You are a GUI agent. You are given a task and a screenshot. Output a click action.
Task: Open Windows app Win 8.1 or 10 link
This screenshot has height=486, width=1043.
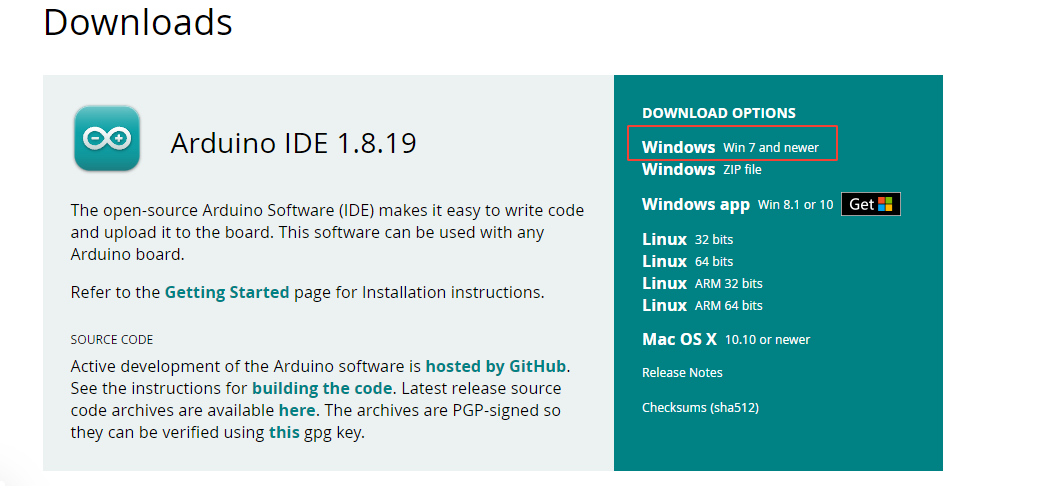point(737,204)
